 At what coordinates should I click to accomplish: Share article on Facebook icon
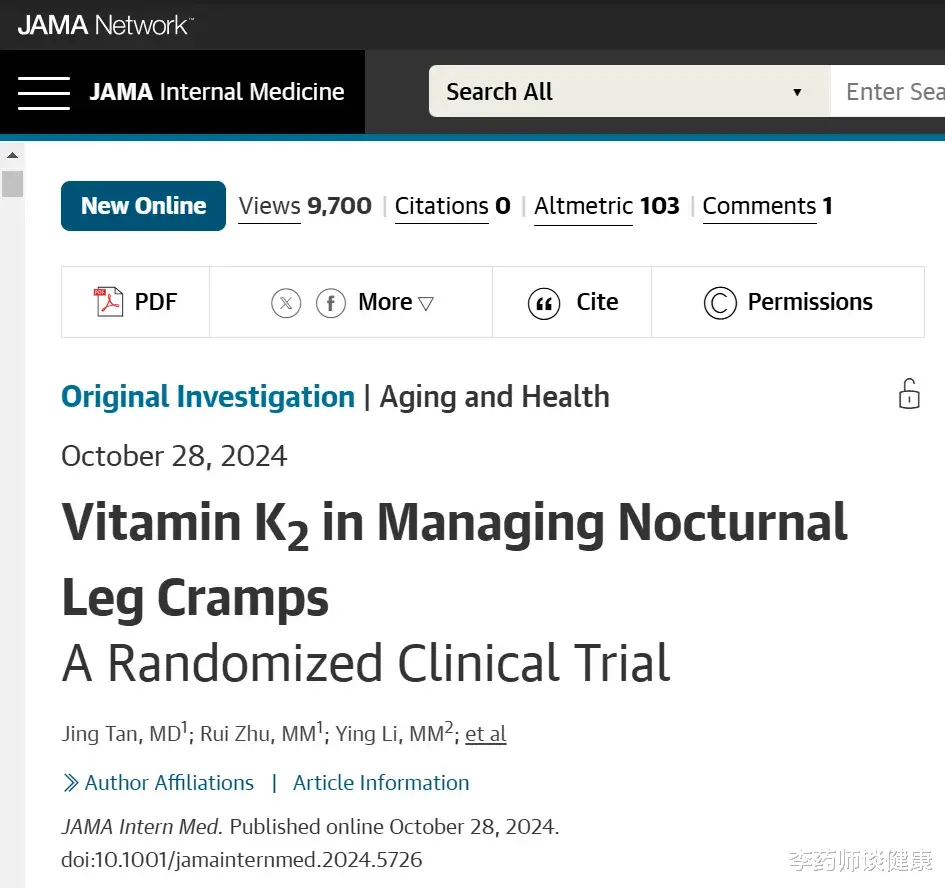tap(330, 303)
